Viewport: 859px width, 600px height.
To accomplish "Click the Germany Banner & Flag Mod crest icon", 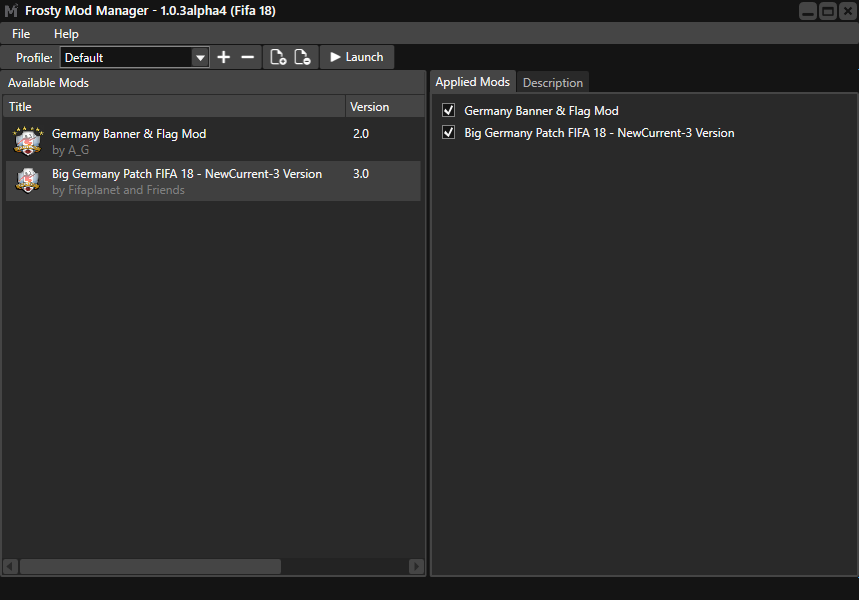I will [28, 141].
